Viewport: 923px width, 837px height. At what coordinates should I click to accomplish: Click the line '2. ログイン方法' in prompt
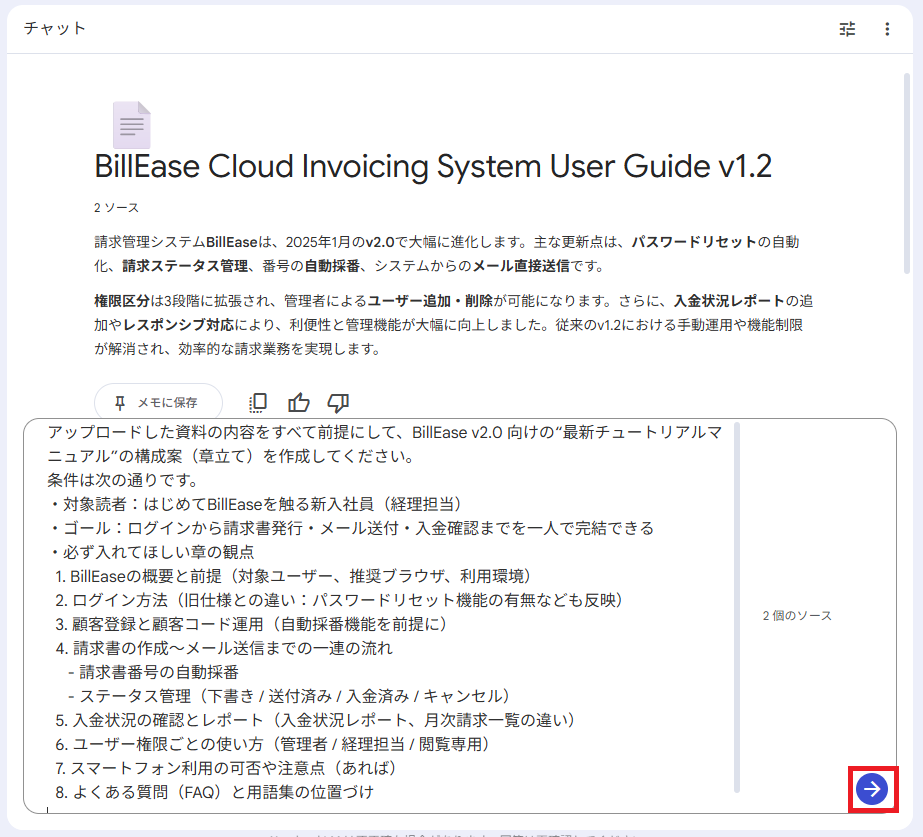338,600
